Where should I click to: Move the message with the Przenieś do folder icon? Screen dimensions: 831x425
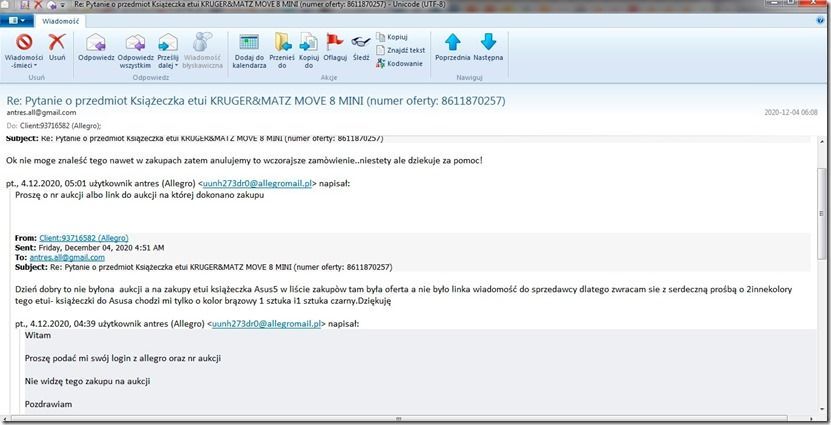pos(282,42)
